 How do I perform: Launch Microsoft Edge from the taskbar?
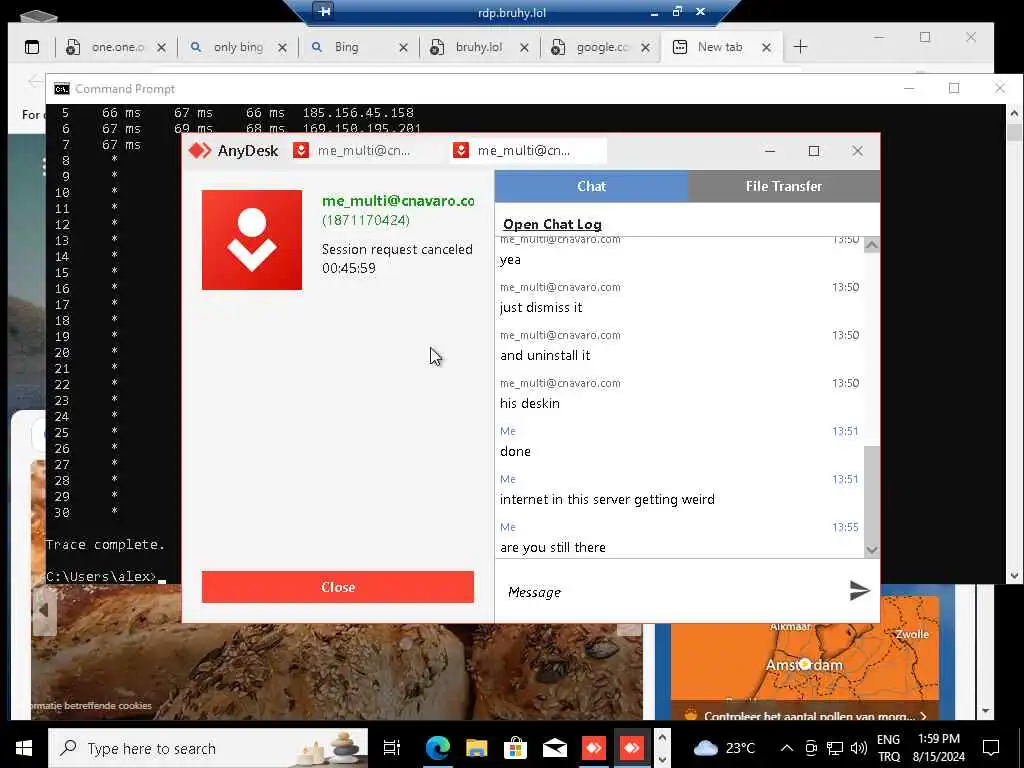pyautogui.click(x=438, y=748)
